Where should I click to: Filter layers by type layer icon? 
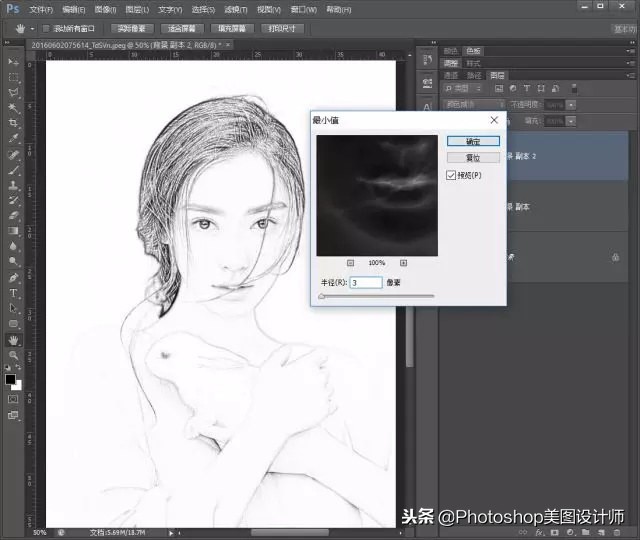click(527, 88)
